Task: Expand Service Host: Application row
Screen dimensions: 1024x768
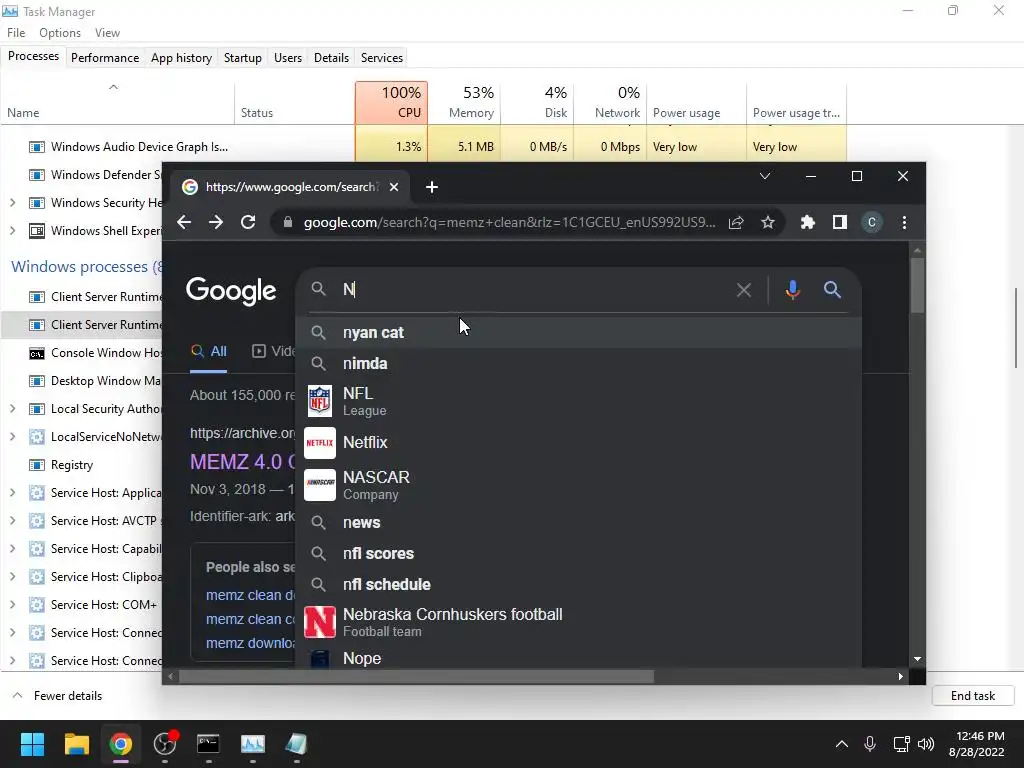Action: tap(12, 493)
